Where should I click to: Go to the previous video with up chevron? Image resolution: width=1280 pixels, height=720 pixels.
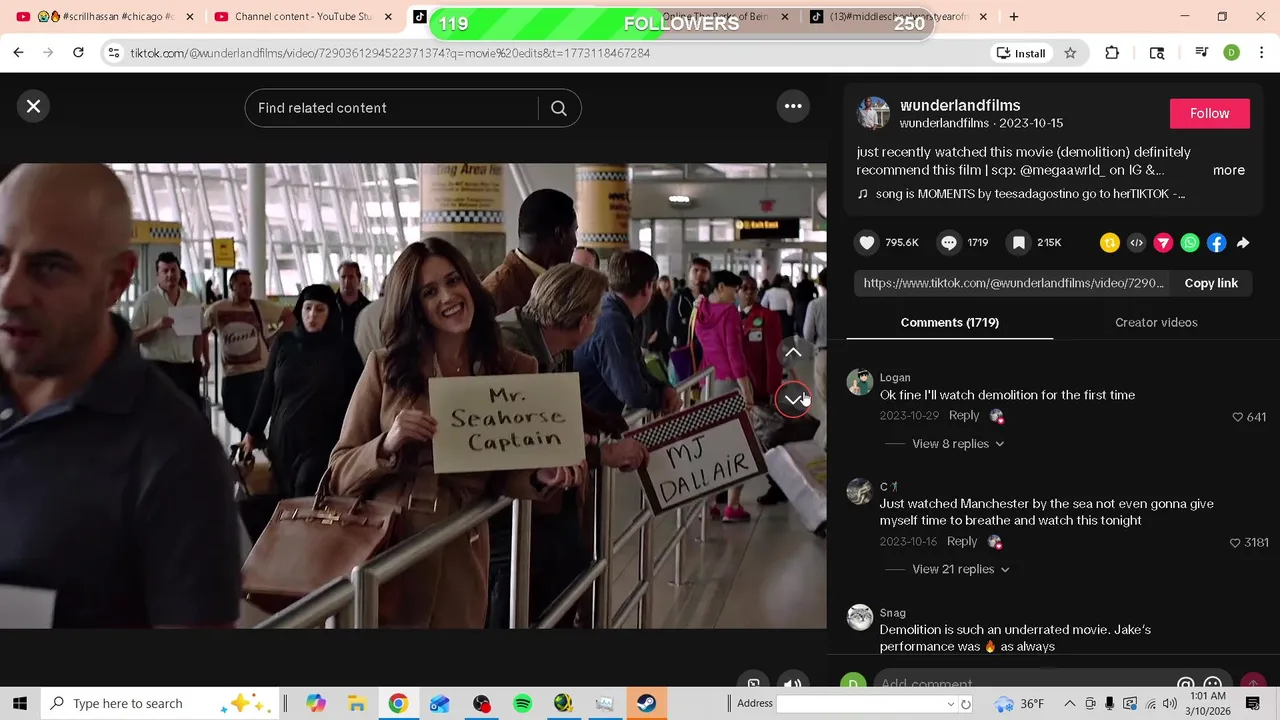click(793, 352)
